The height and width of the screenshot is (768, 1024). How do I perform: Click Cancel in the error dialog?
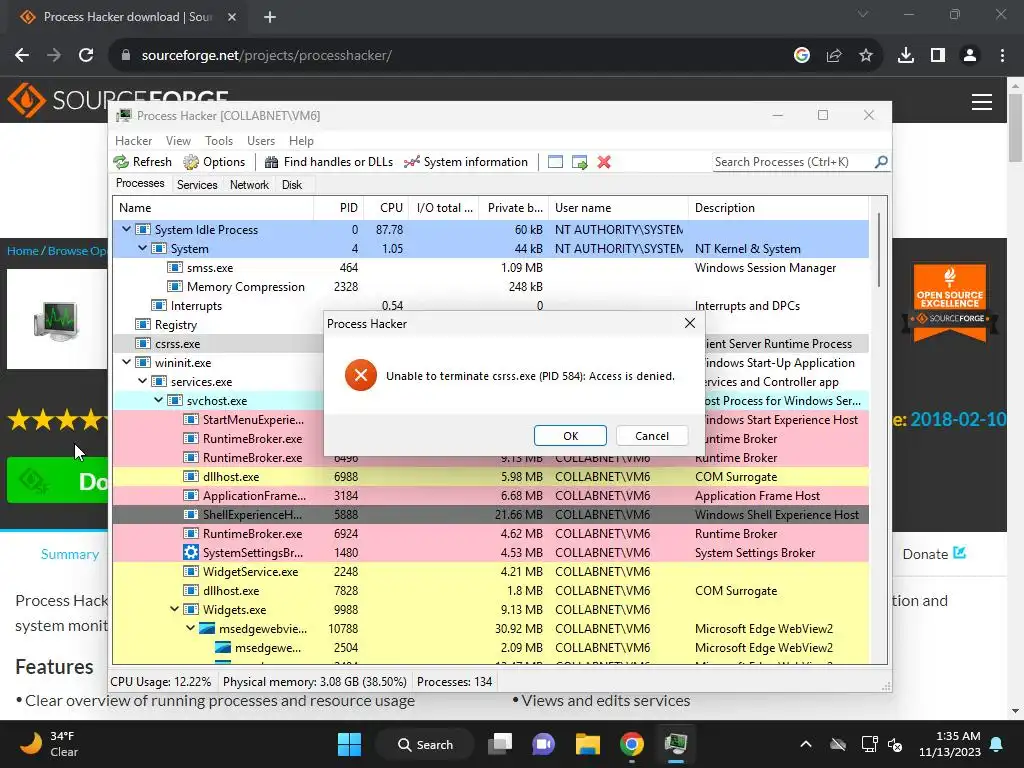click(652, 436)
